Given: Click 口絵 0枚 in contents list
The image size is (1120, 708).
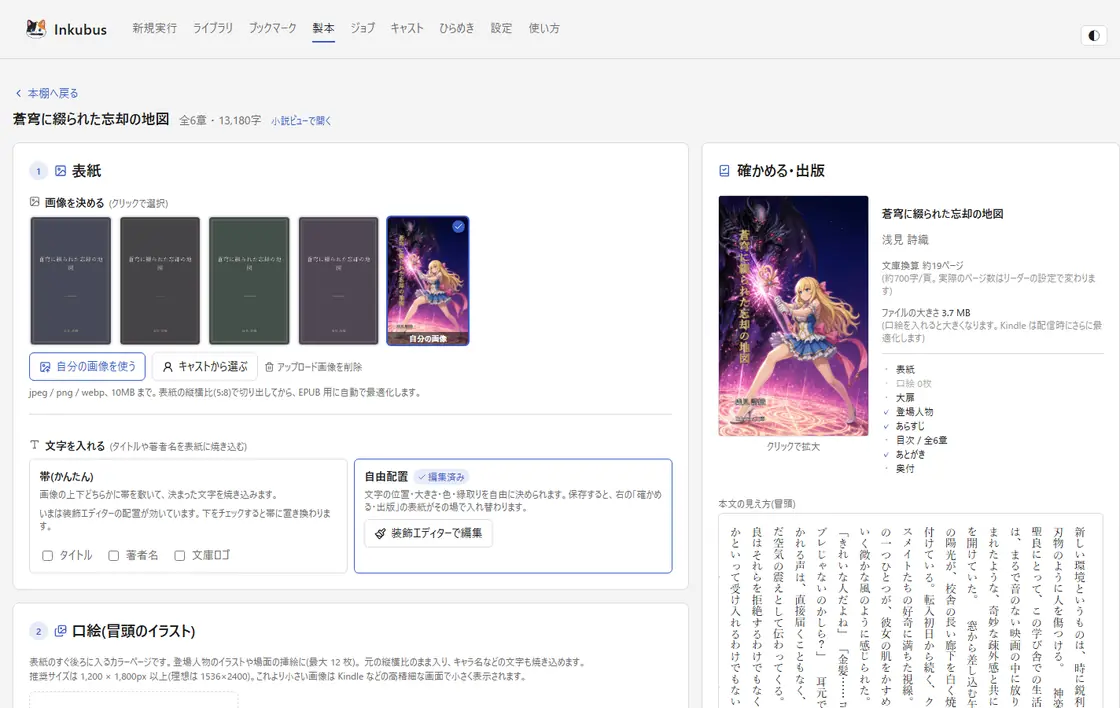Looking at the screenshot, I should (914, 384).
